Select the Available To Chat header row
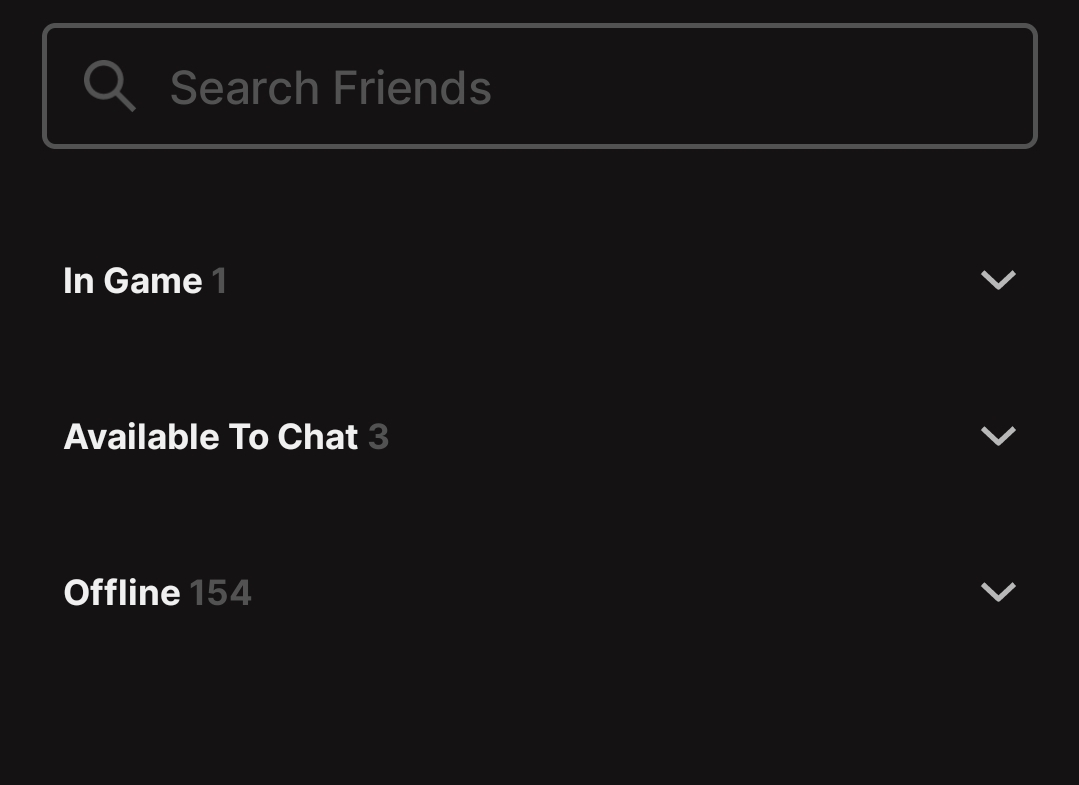The image size is (1079, 785). (x=540, y=437)
